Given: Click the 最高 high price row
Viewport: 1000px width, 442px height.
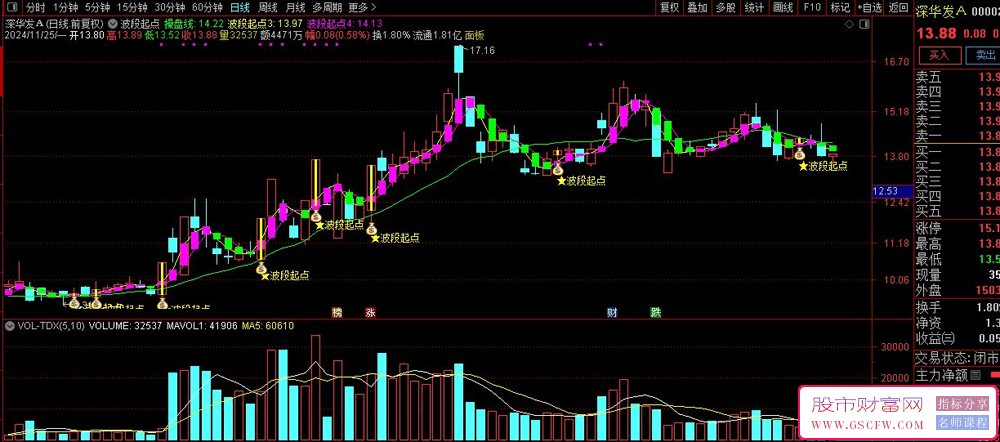Looking at the screenshot, I should 957,244.
